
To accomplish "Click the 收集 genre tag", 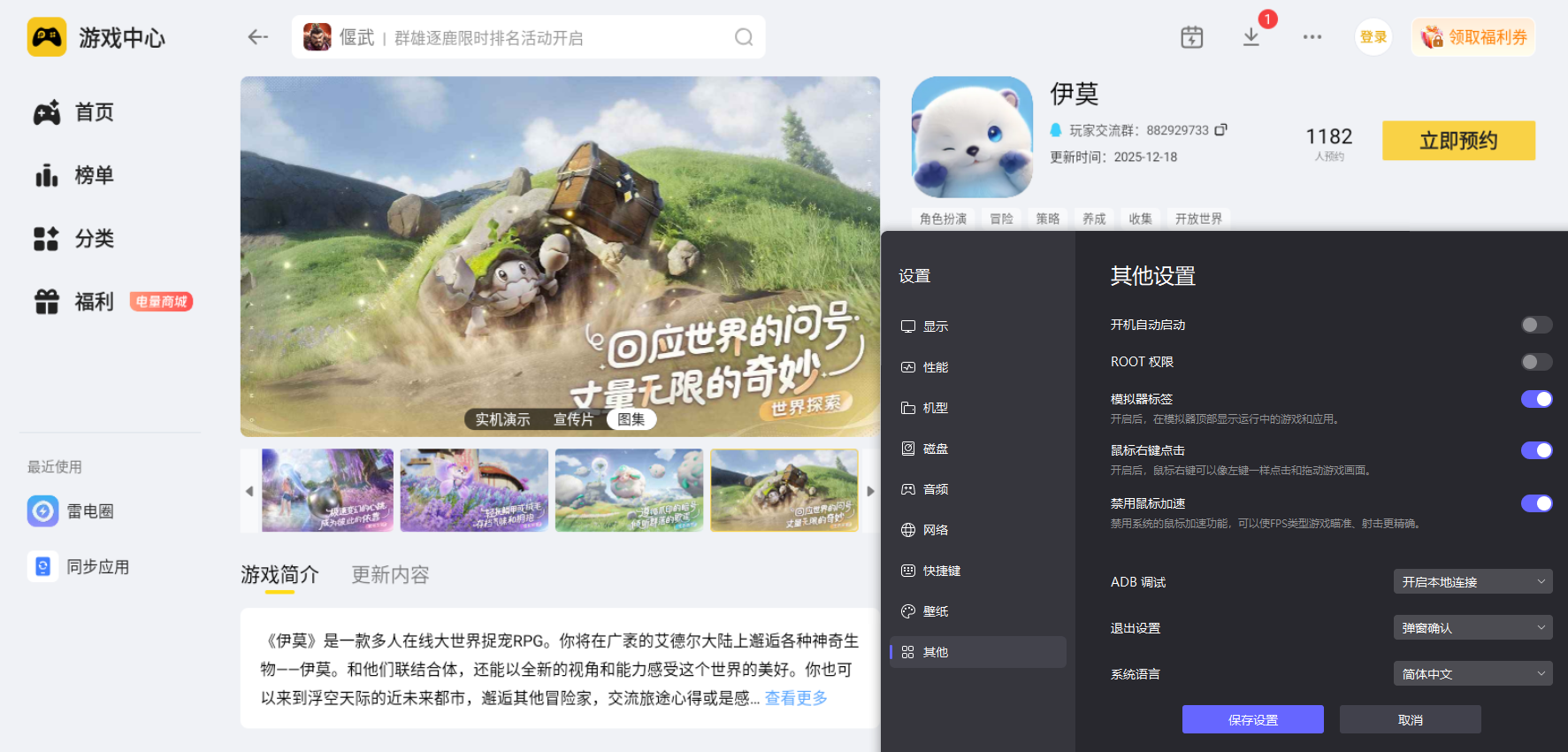I will [x=1141, y=219].
